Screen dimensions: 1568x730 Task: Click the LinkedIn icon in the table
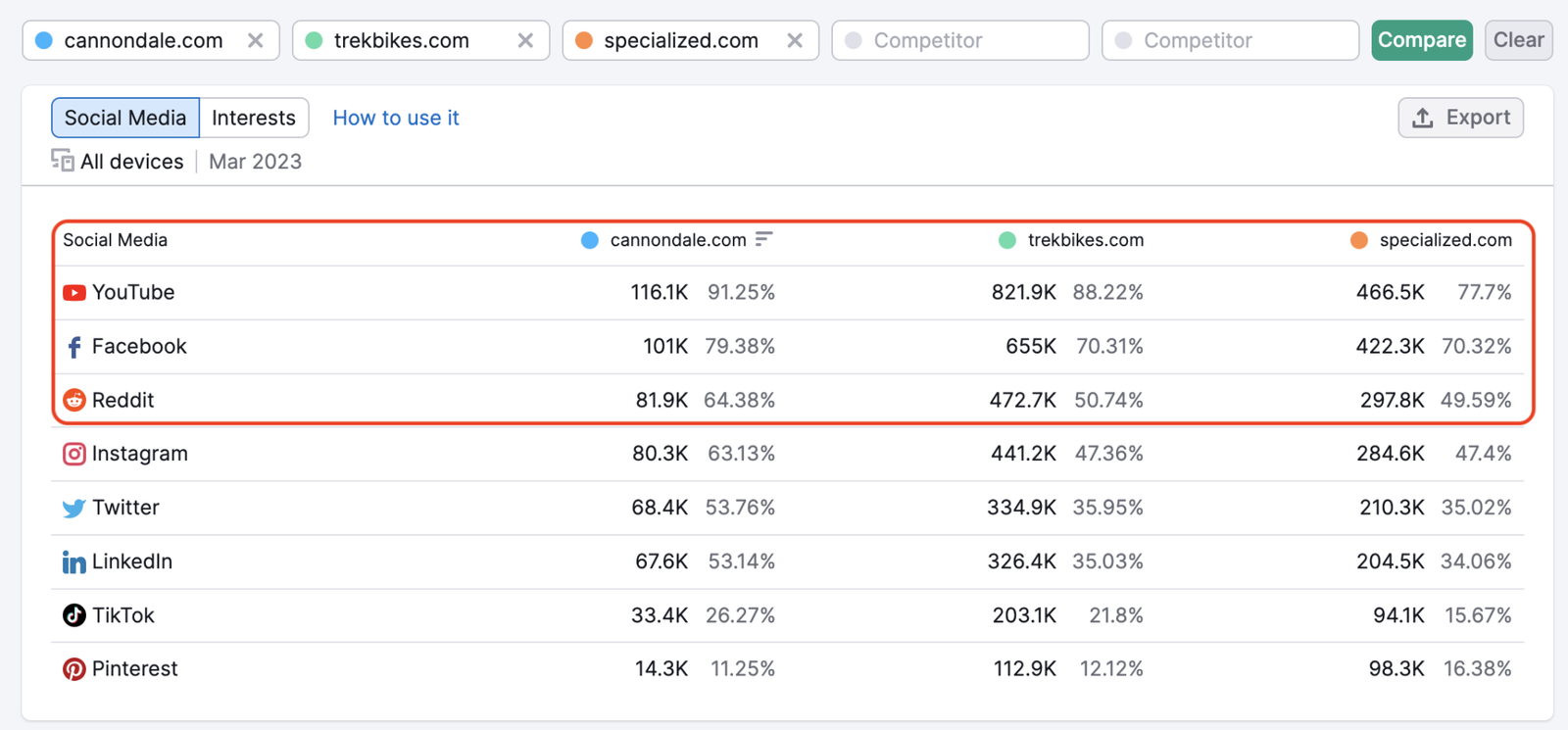pyautogui.click(x=73, y=562)
